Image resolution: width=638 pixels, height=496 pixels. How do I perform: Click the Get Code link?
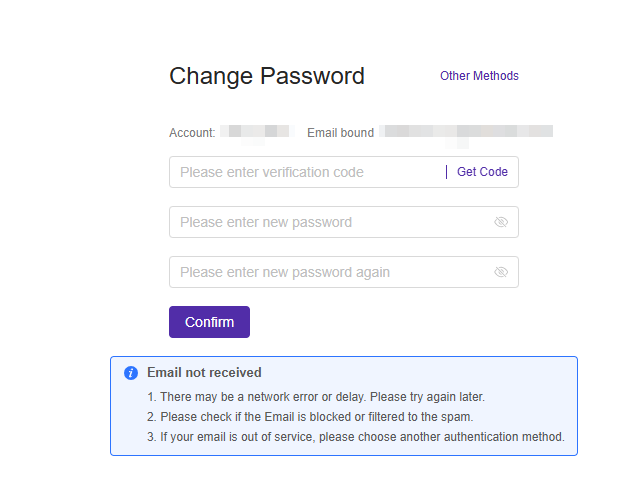click(x=482, y=172)
